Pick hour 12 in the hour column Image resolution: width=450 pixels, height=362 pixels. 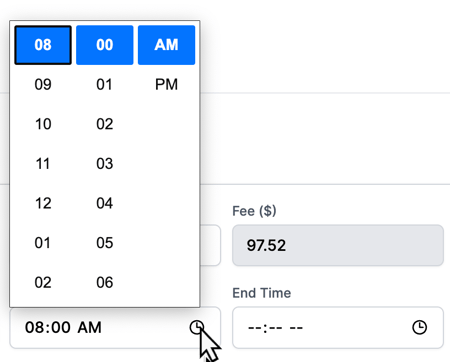[43, 203]
